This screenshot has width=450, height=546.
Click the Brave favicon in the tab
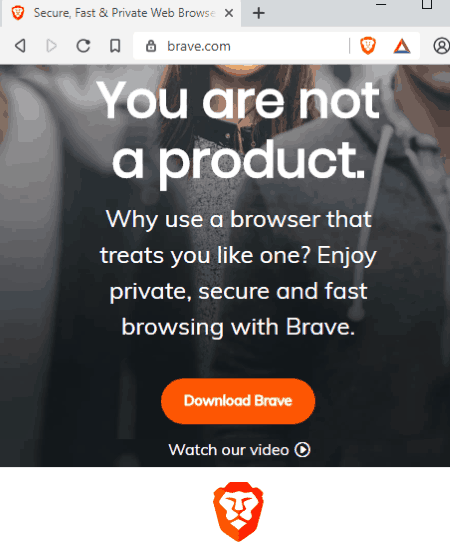(17, 13)
